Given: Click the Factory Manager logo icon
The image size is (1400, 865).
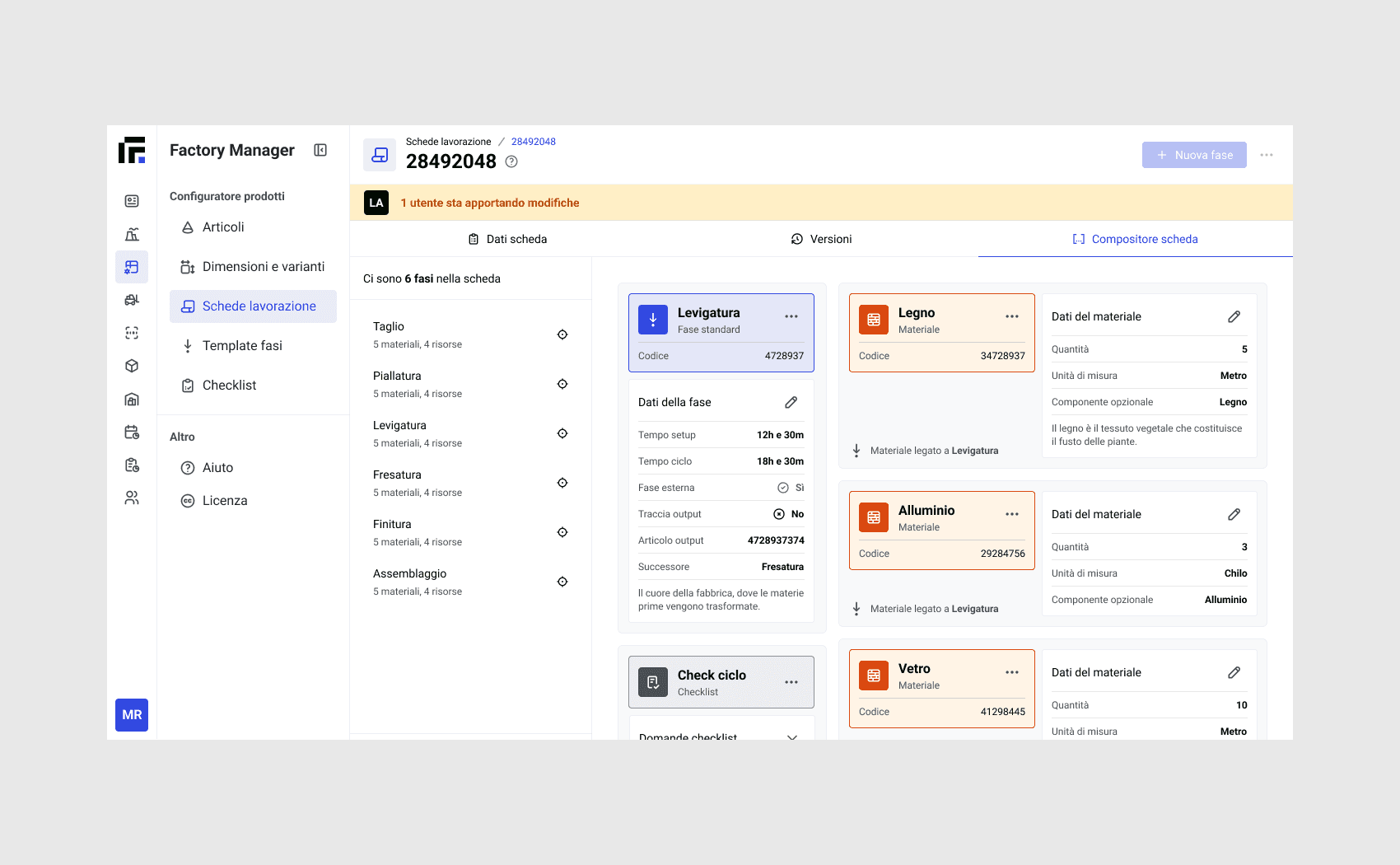Looking at the screenshot, I should (x=132, y=150).
